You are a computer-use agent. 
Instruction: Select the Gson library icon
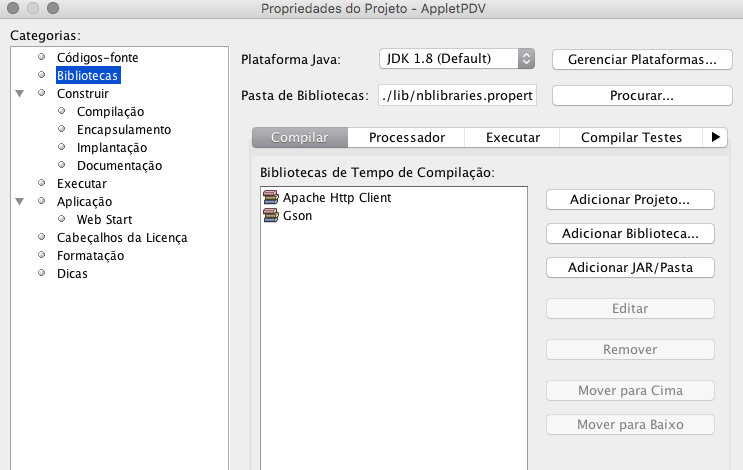pos(271,216)
